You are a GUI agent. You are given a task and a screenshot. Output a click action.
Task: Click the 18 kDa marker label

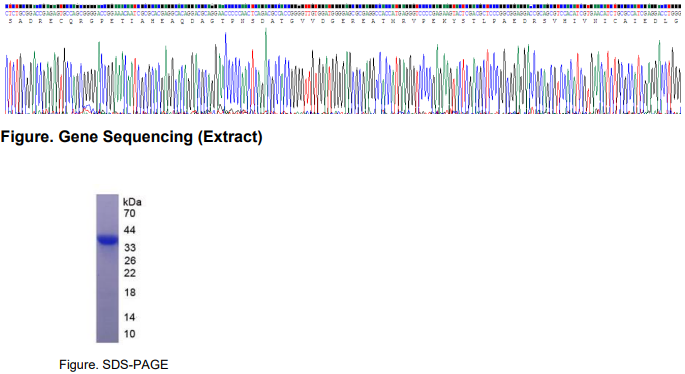(130, 293)
